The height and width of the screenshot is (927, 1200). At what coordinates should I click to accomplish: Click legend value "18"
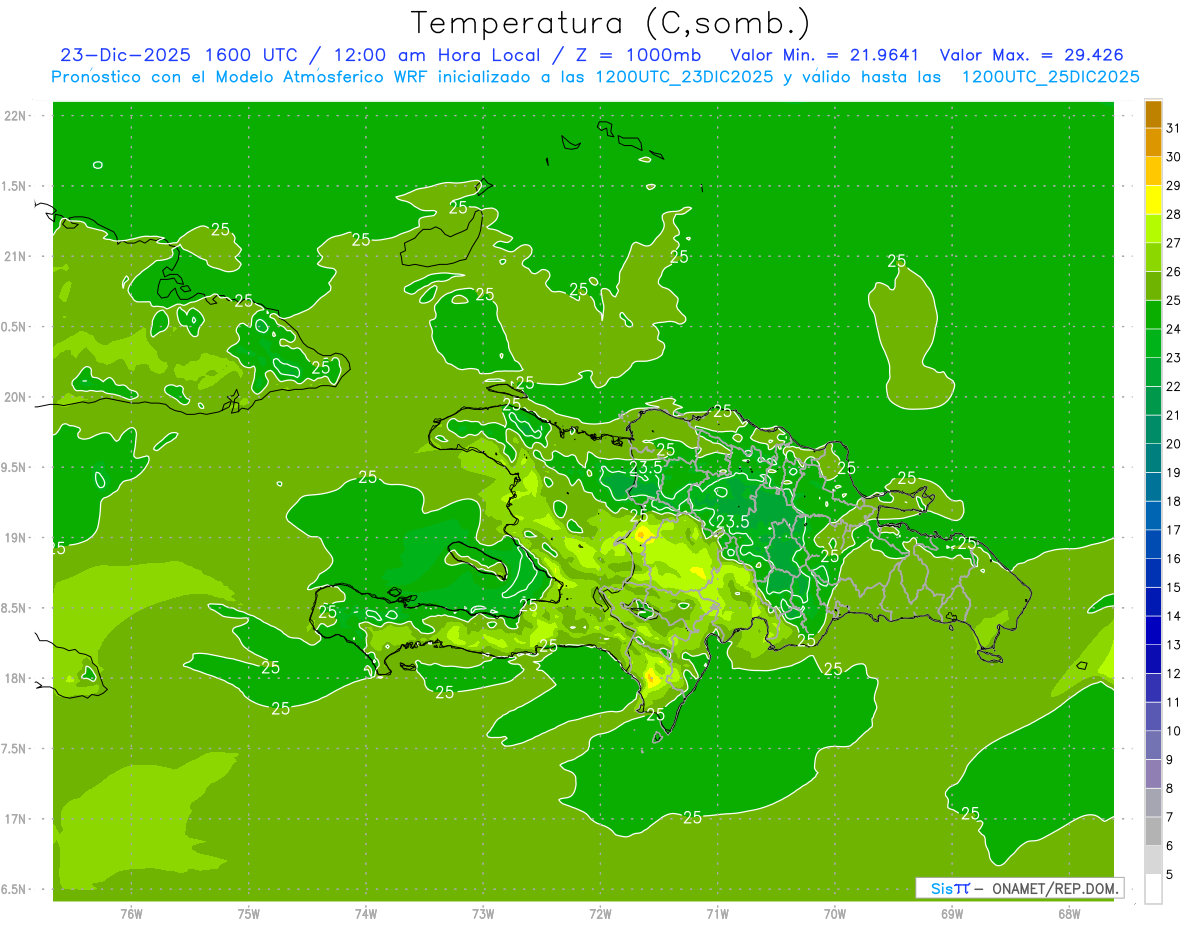click(x=1174, y=501)
